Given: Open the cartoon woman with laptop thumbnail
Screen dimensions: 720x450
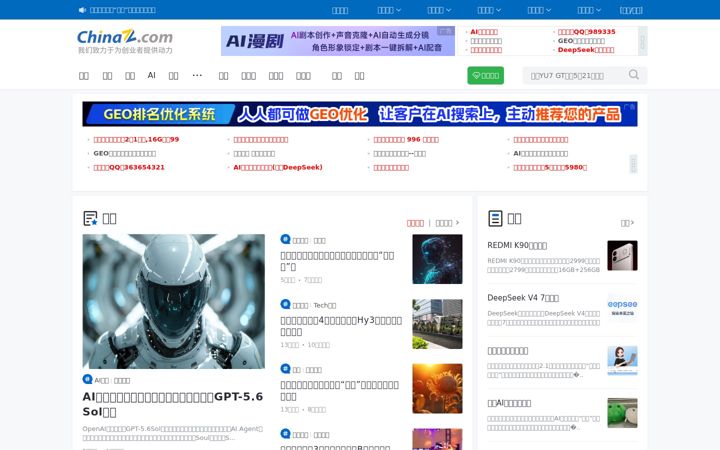Looking at the screenshot, I should [622, 360].
